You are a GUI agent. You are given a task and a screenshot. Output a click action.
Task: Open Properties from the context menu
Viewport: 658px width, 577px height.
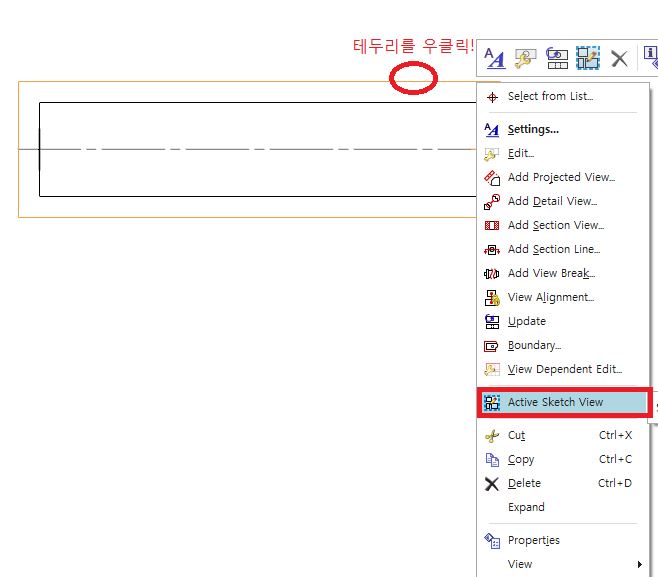533,540
